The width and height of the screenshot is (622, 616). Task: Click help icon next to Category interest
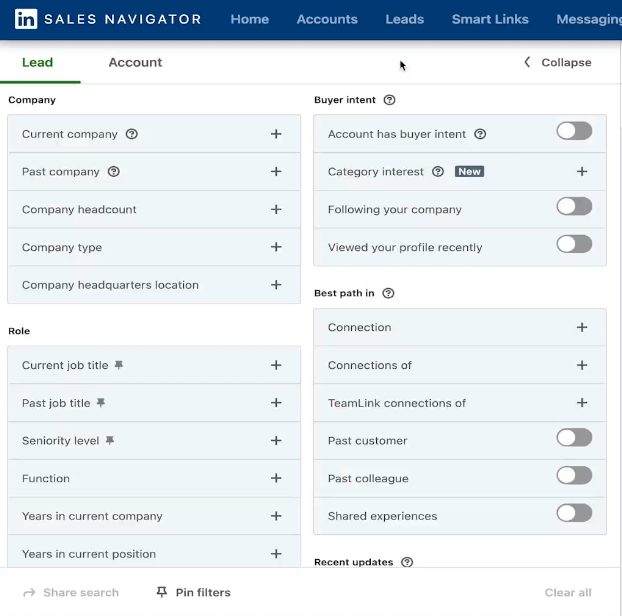tap(438, 172)
